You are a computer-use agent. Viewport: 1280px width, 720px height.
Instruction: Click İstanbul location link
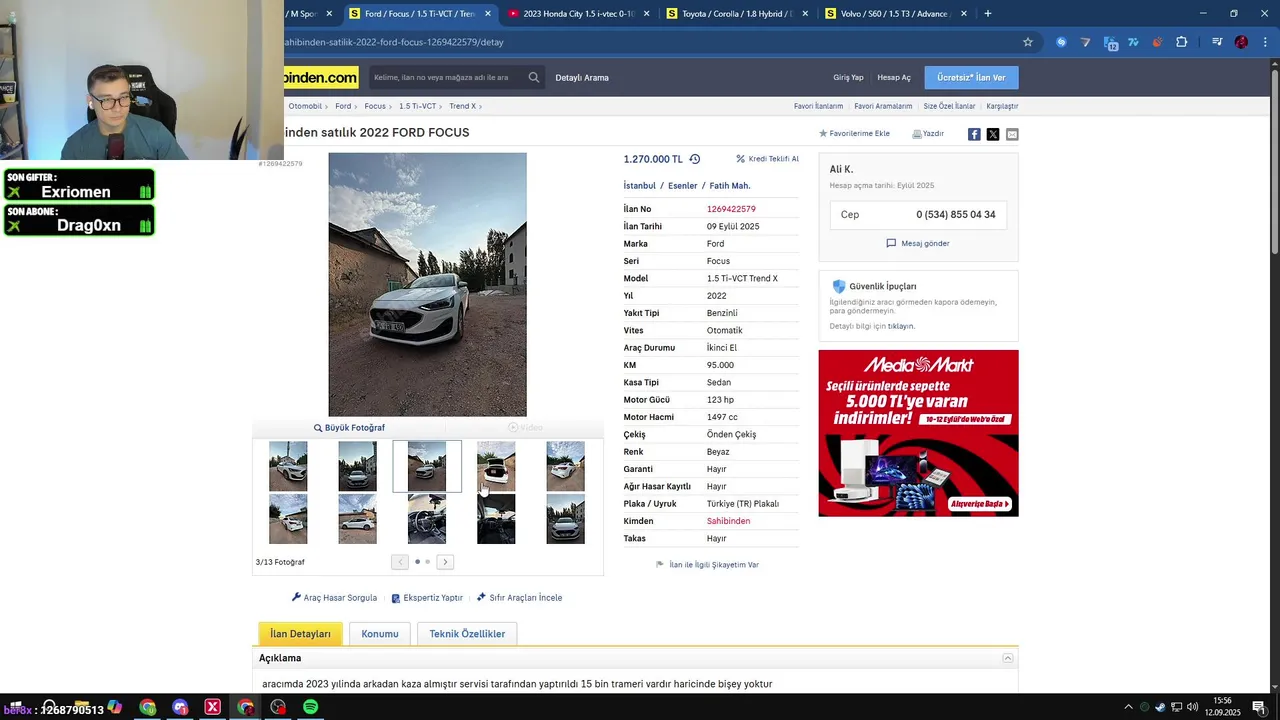pyautogui.click(x=640, y=186)
